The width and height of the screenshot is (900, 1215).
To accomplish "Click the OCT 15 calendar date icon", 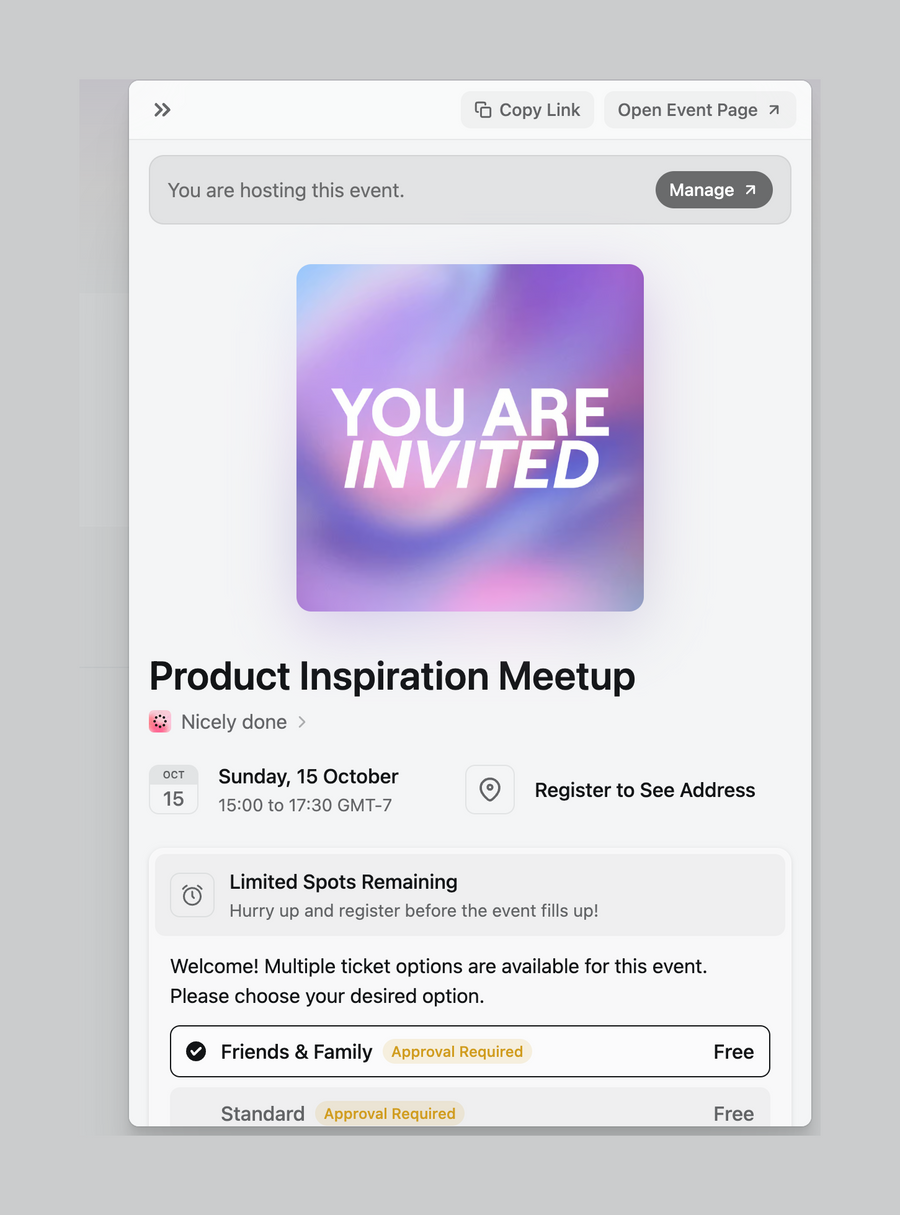I will (x=173, y=789).
